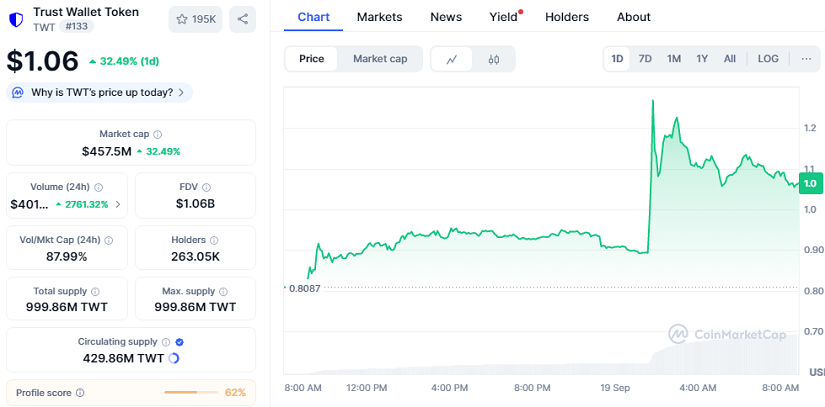
Task: Switch to line chart view icon
Action: [451, 59]
